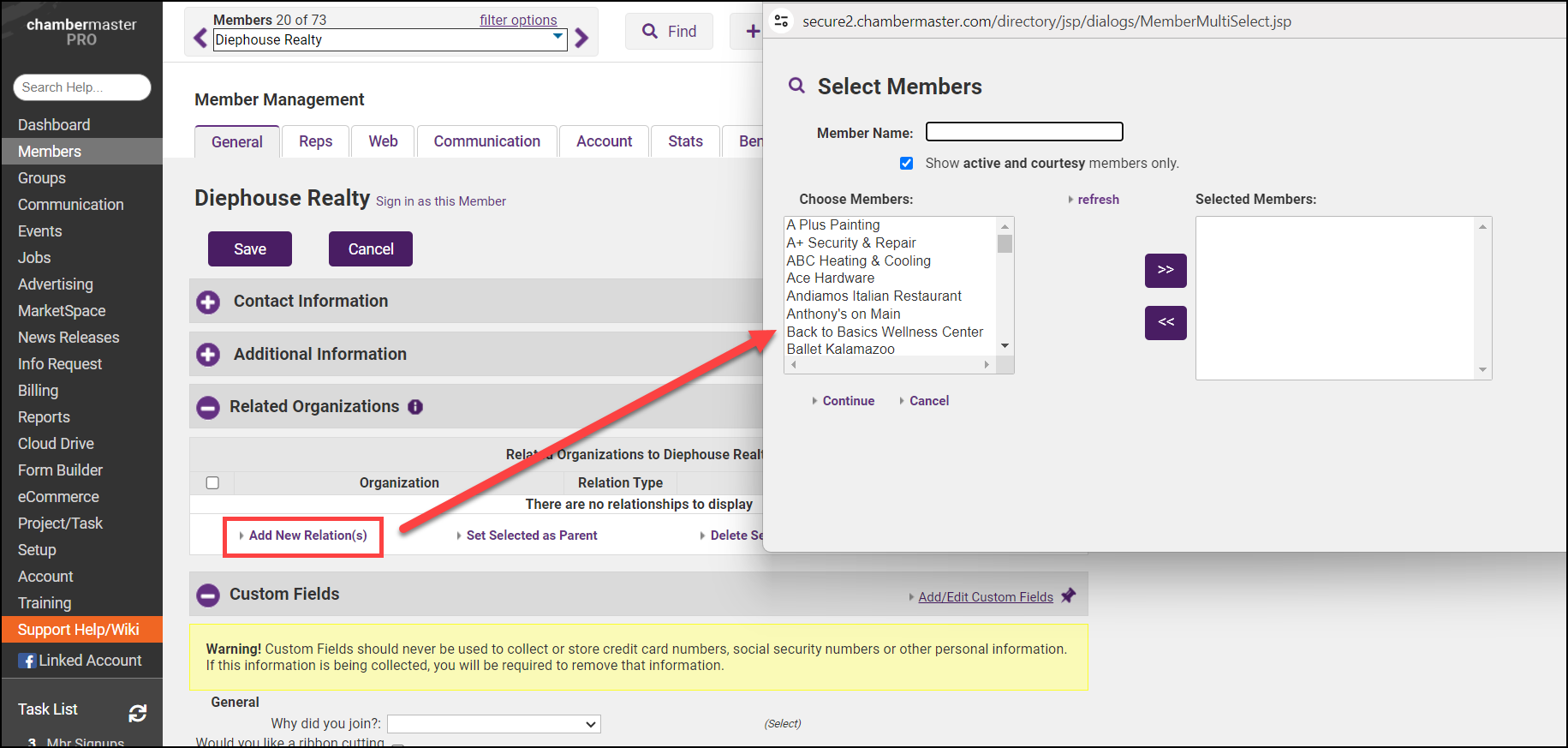
Task: Open the Diephouse Realty member dropdown
Action: coord(390,39)
